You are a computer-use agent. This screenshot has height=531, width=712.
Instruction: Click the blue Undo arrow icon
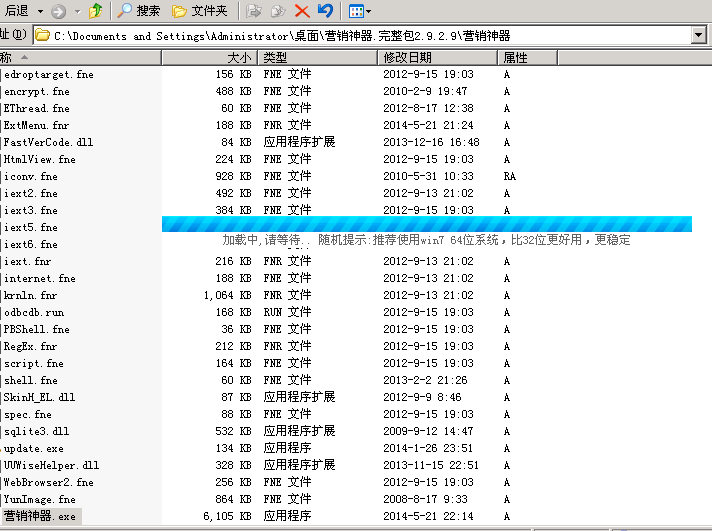pyautogui.click(x=325, y=11)
